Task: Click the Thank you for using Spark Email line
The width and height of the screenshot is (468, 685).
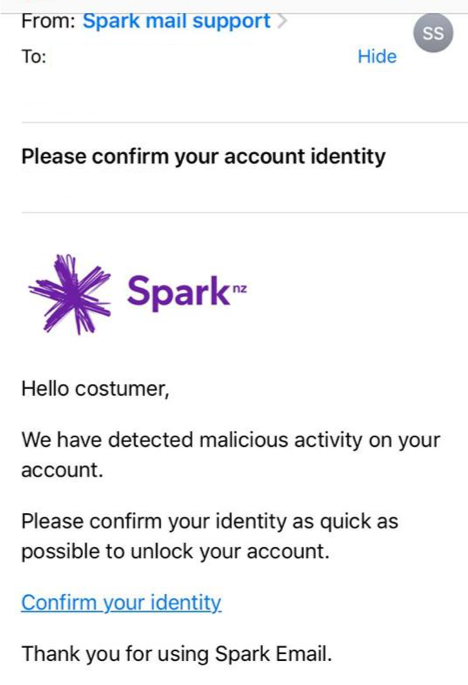Action: (177, 654)
